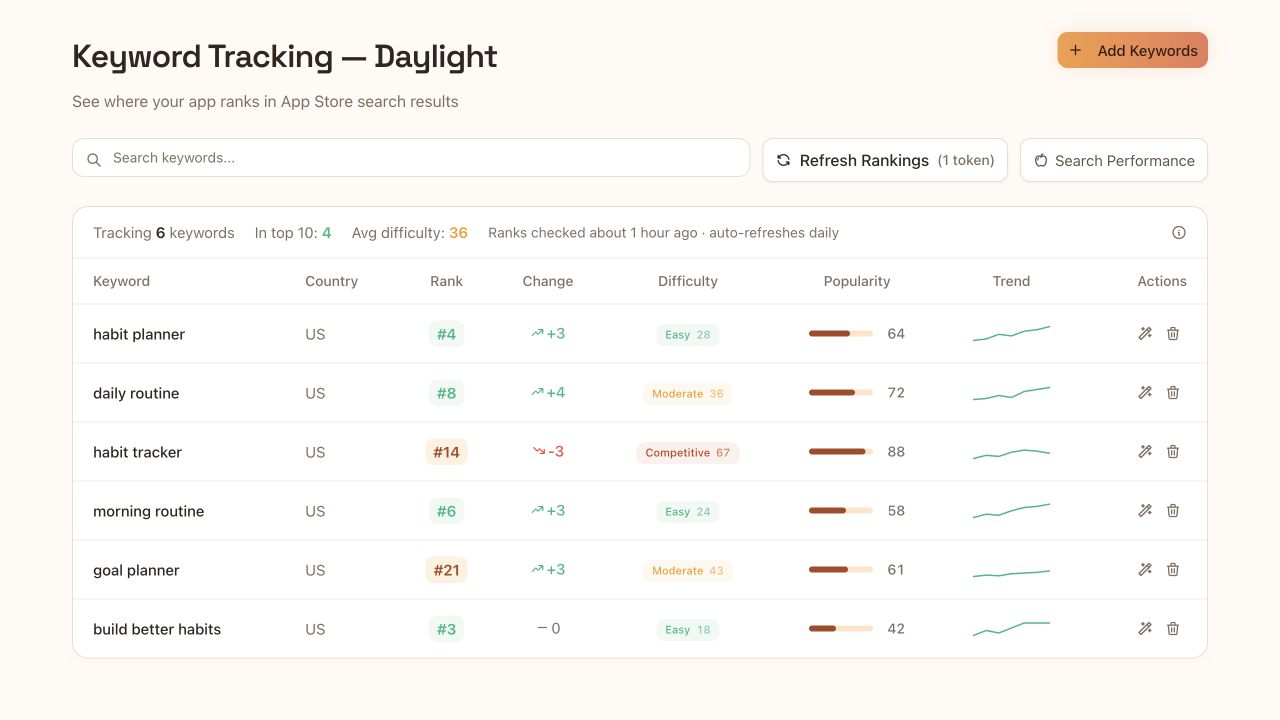Viewport: 1280px width, 720px height.
Task: Click the upward trend arrow for daily routine
Action: (x=537, y=392)
